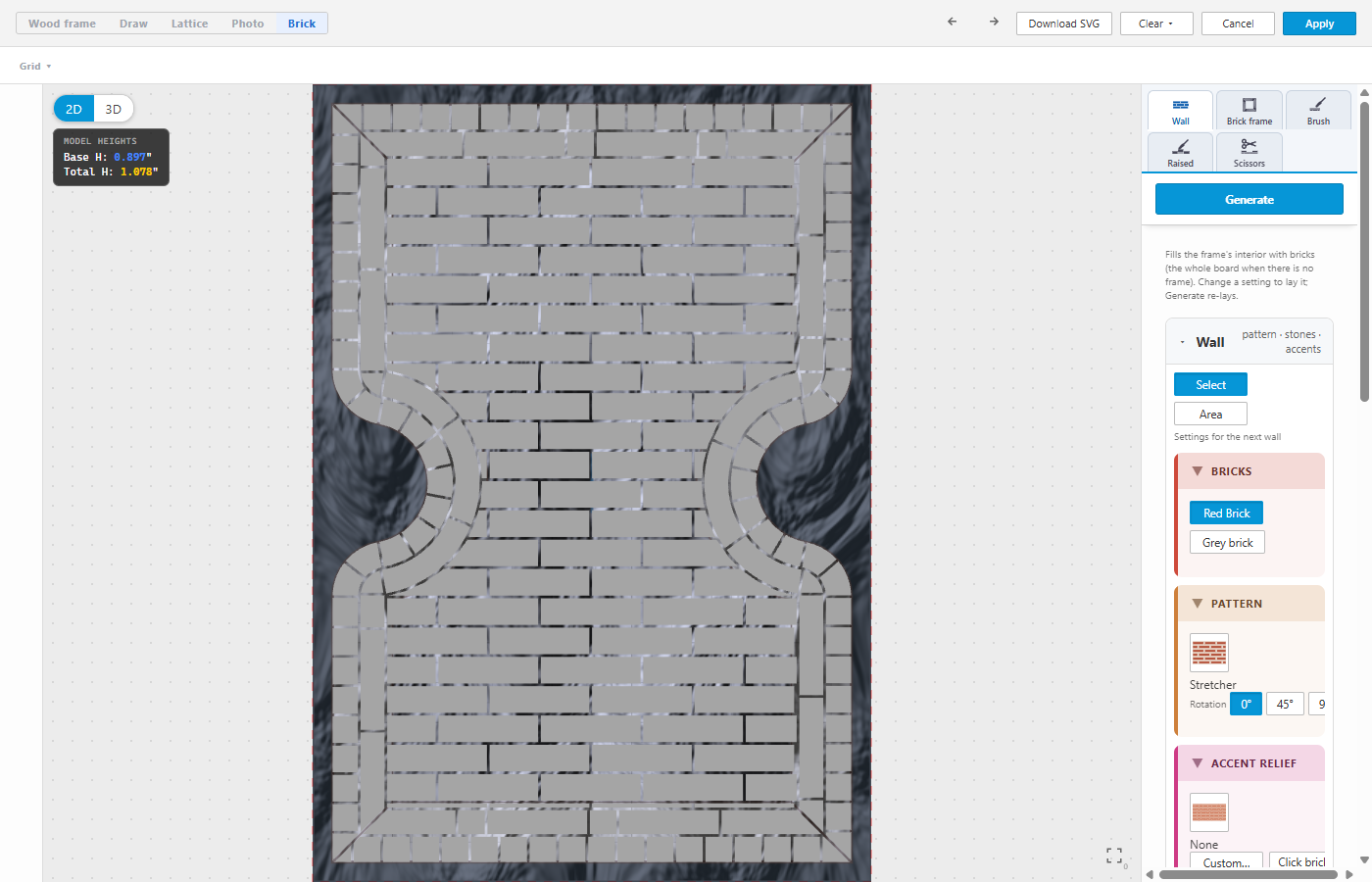Click the Custom... accent button
This screenshot has width=1372, height=882.
[1226, 861]
